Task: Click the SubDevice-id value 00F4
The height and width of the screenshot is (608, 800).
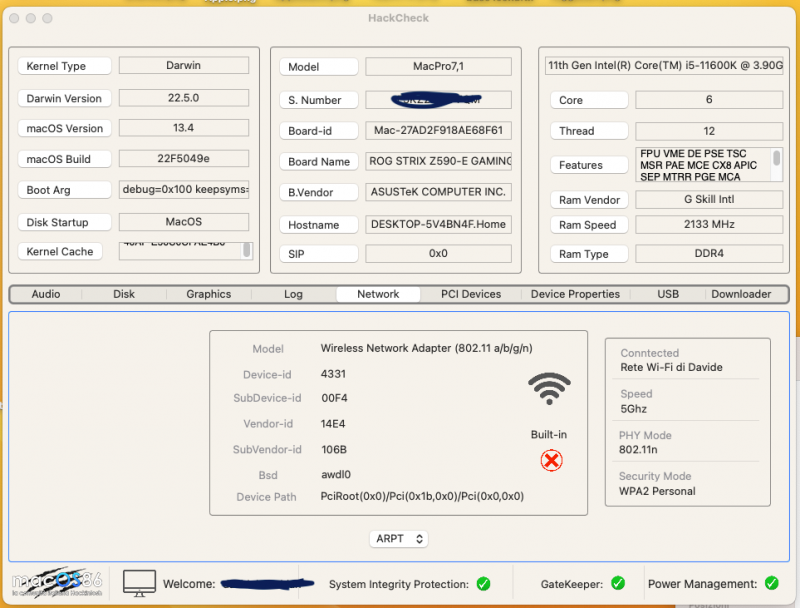Action: (x=334, y=398)
